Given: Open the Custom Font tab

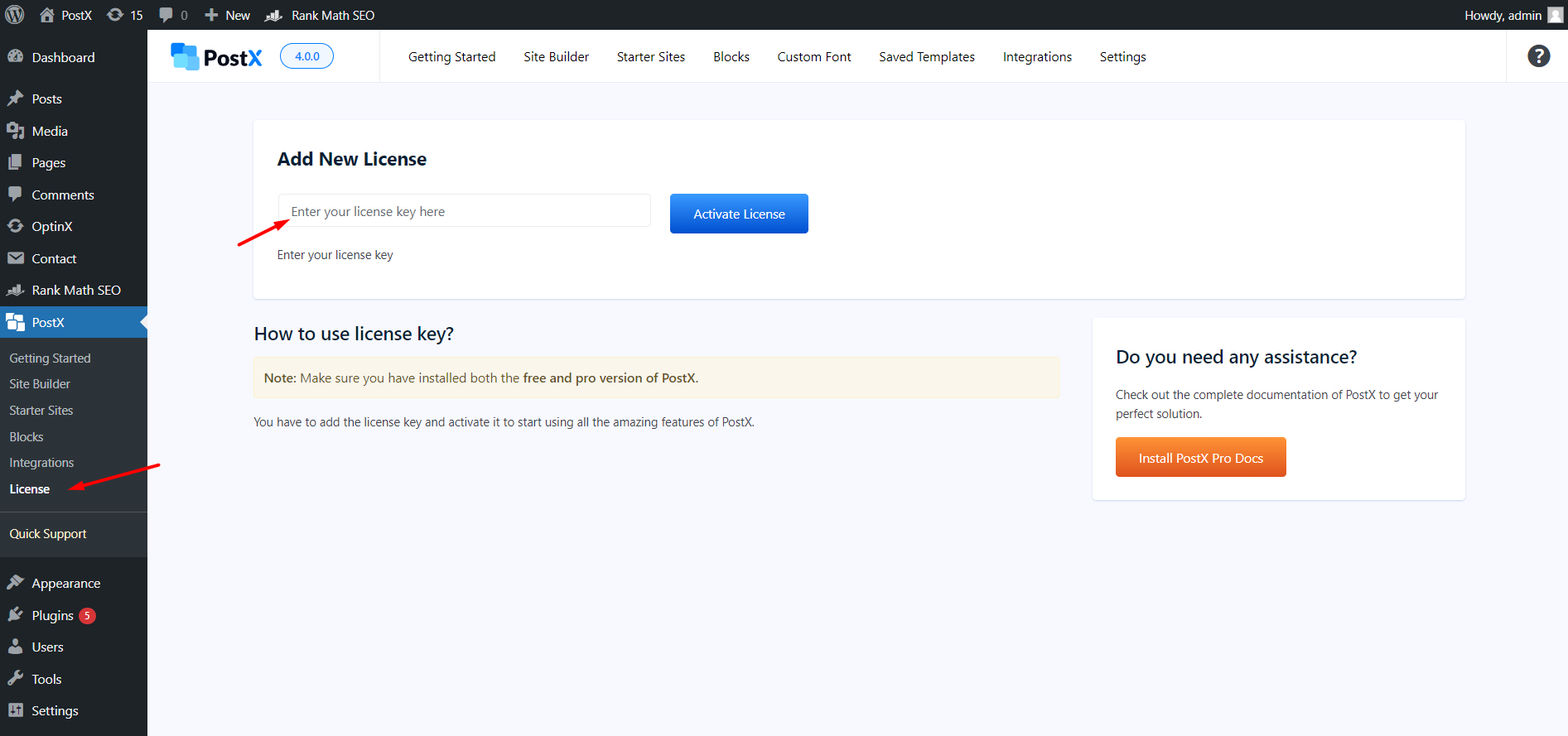Looking at the screenshot, I should 814,56.
